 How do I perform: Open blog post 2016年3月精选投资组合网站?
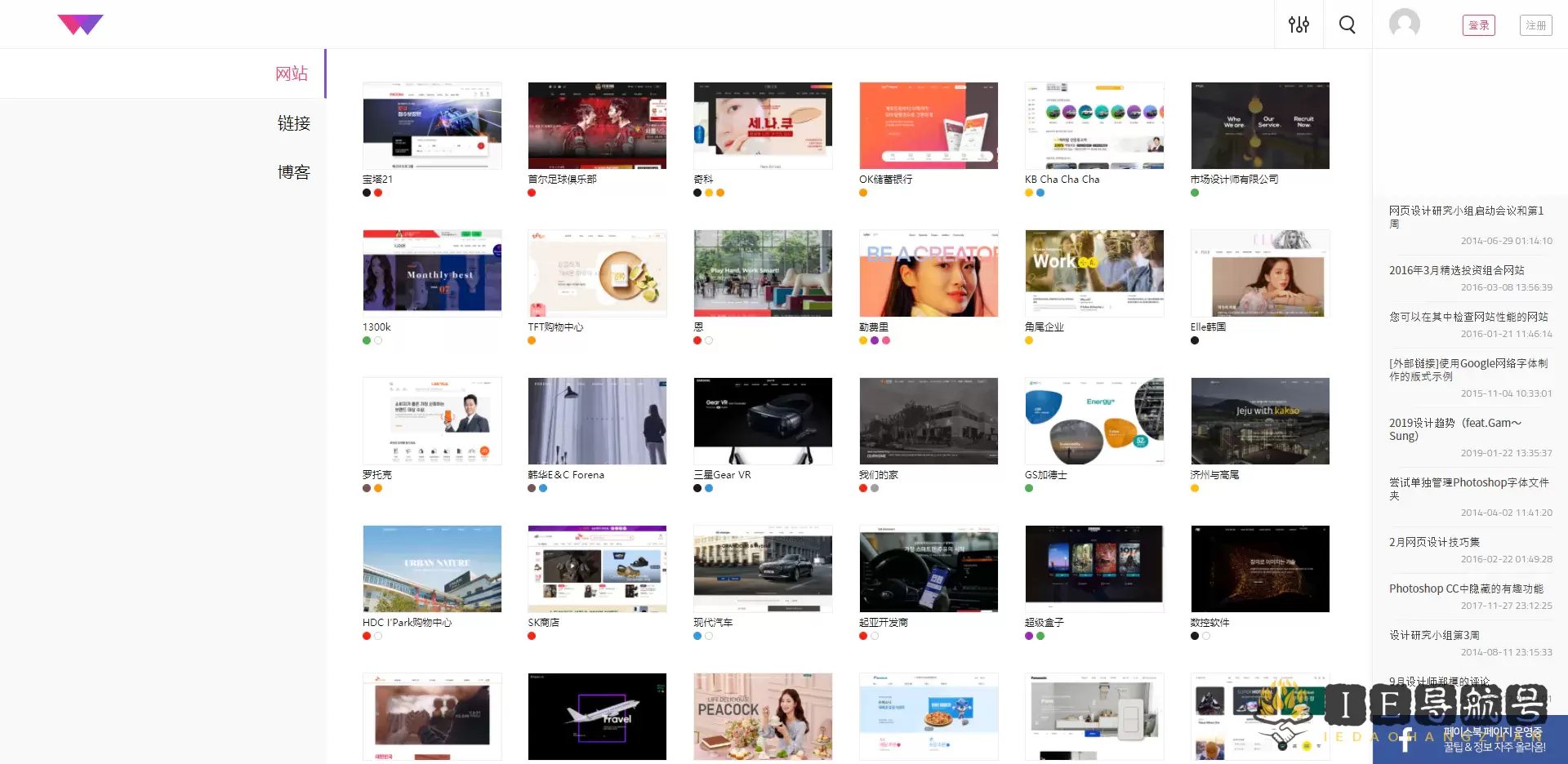click(x=1455, y=270)
